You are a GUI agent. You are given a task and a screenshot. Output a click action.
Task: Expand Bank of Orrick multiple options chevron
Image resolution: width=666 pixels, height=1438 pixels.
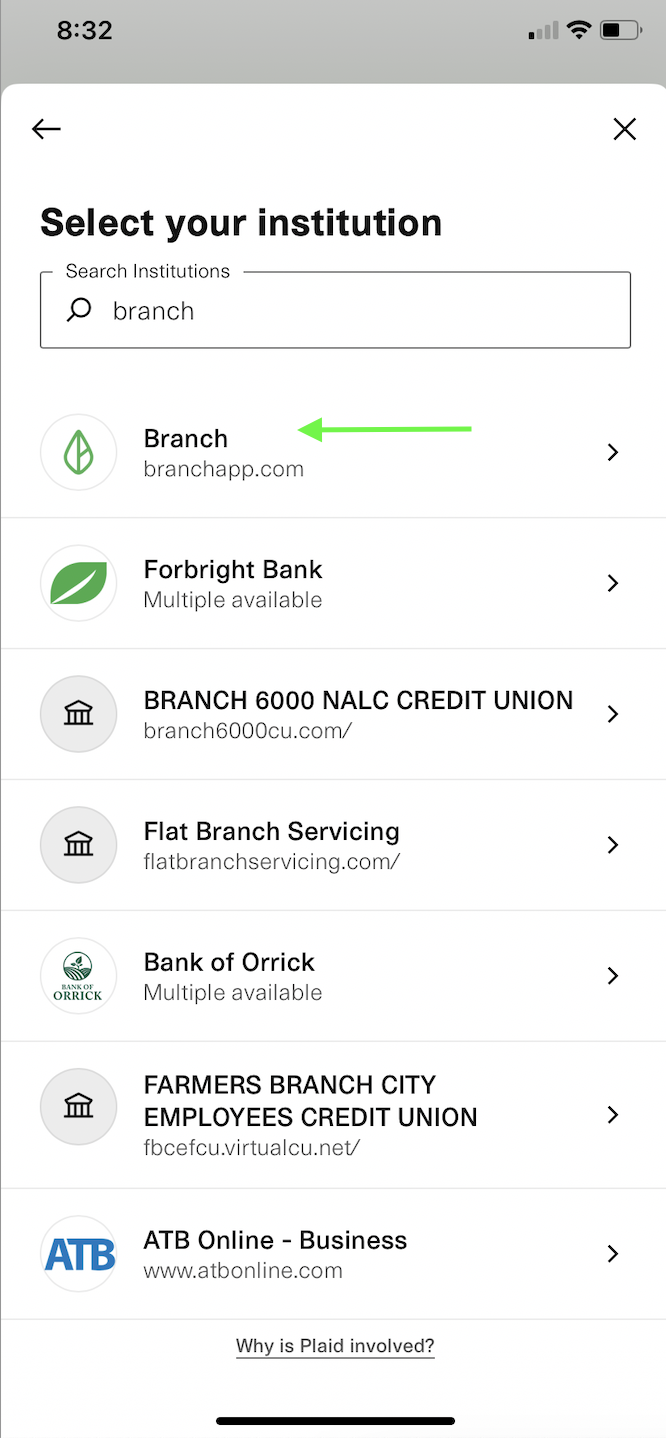tap(612, 975)
